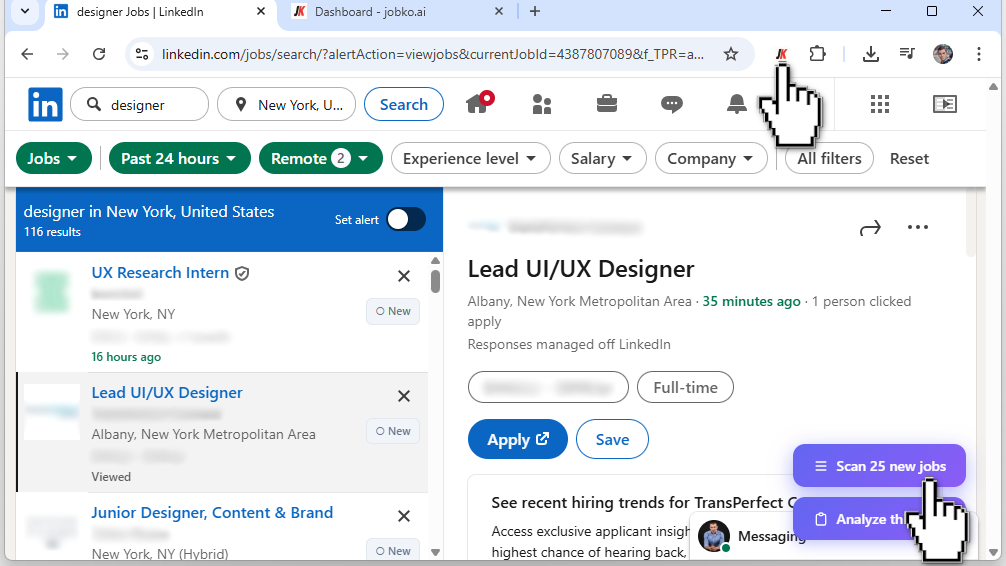Dismiss the UX Research Intern job
1006x566 pixels.
[404, 276]
